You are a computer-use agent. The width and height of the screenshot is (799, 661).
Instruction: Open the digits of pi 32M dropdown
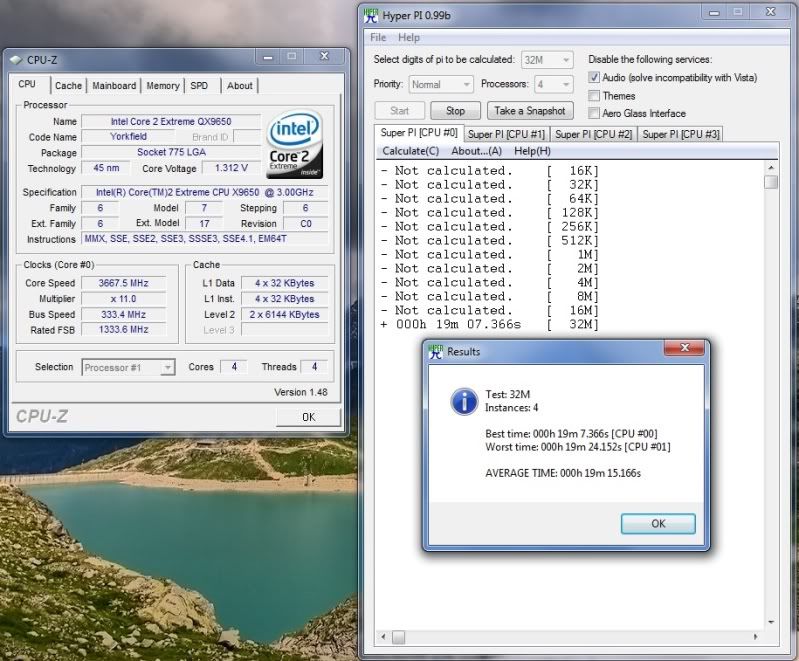click(547, 60)
